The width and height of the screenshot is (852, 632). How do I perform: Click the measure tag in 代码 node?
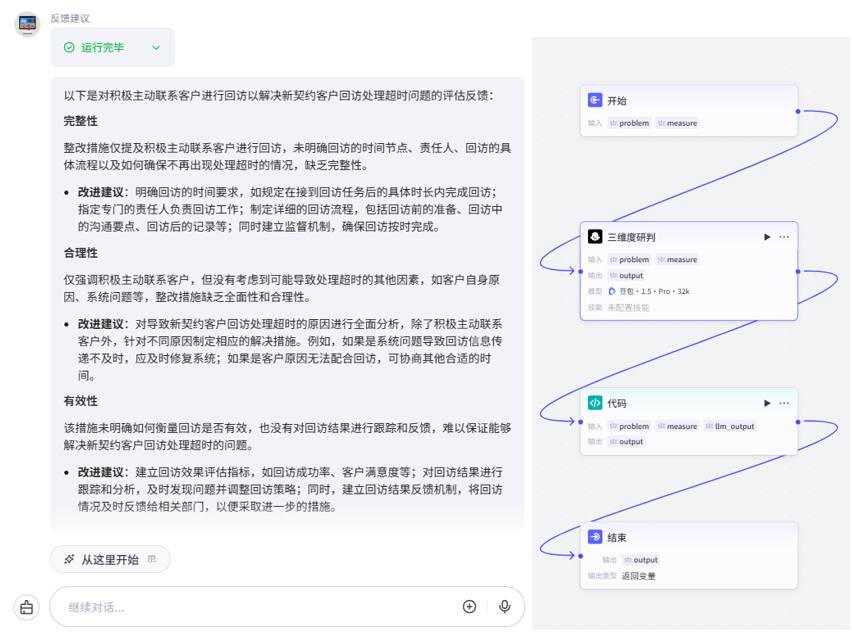(677, 427)
